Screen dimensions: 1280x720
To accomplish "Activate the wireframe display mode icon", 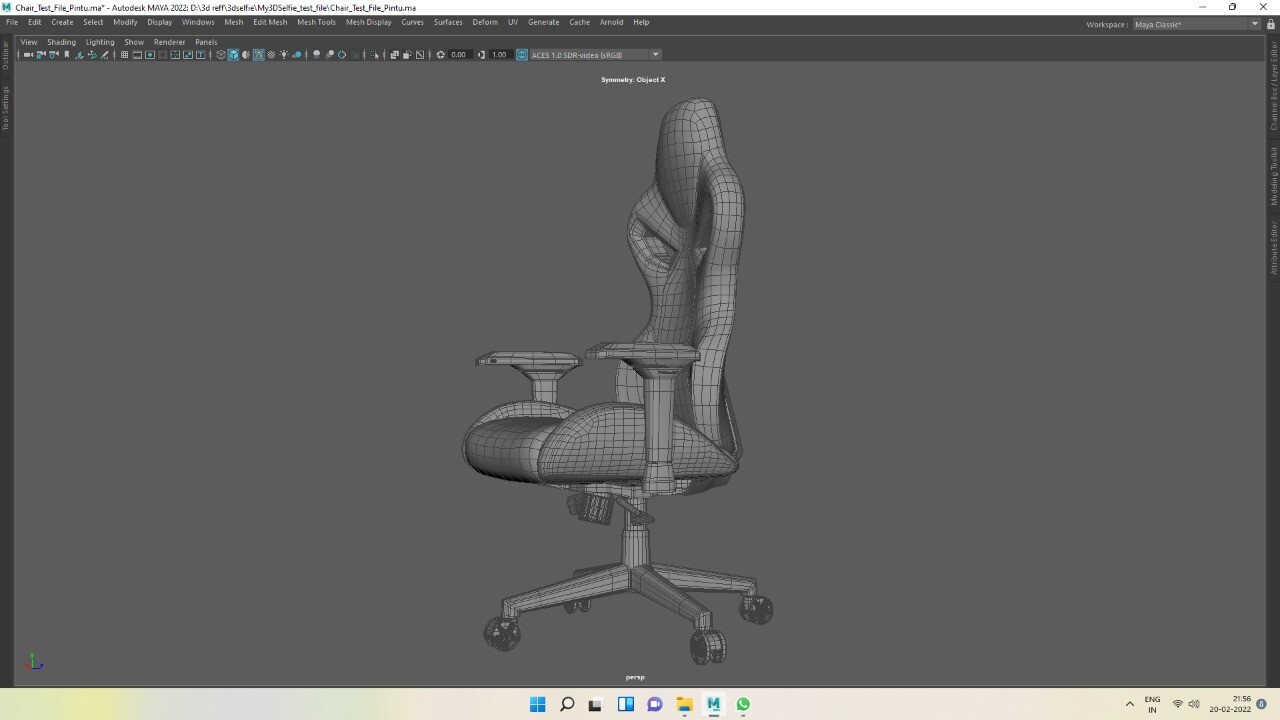I will tap(219, 55).
